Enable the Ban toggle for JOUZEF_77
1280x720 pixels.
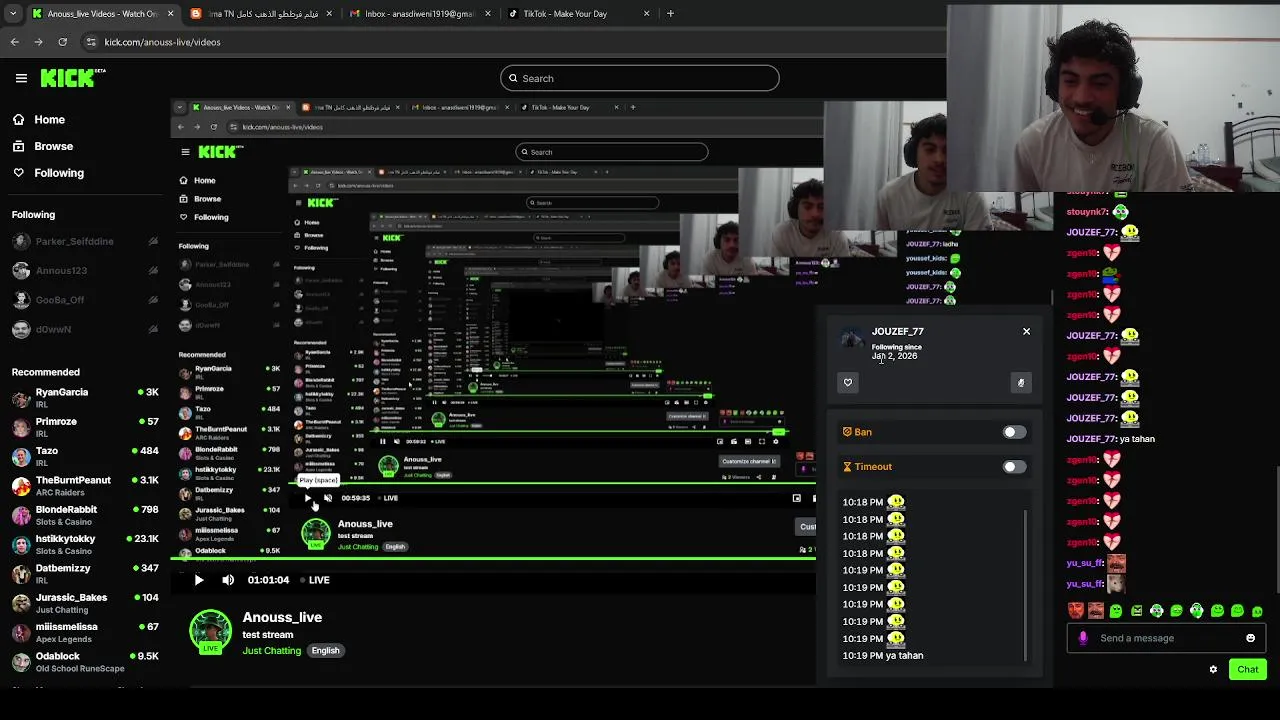[1014, 432]
